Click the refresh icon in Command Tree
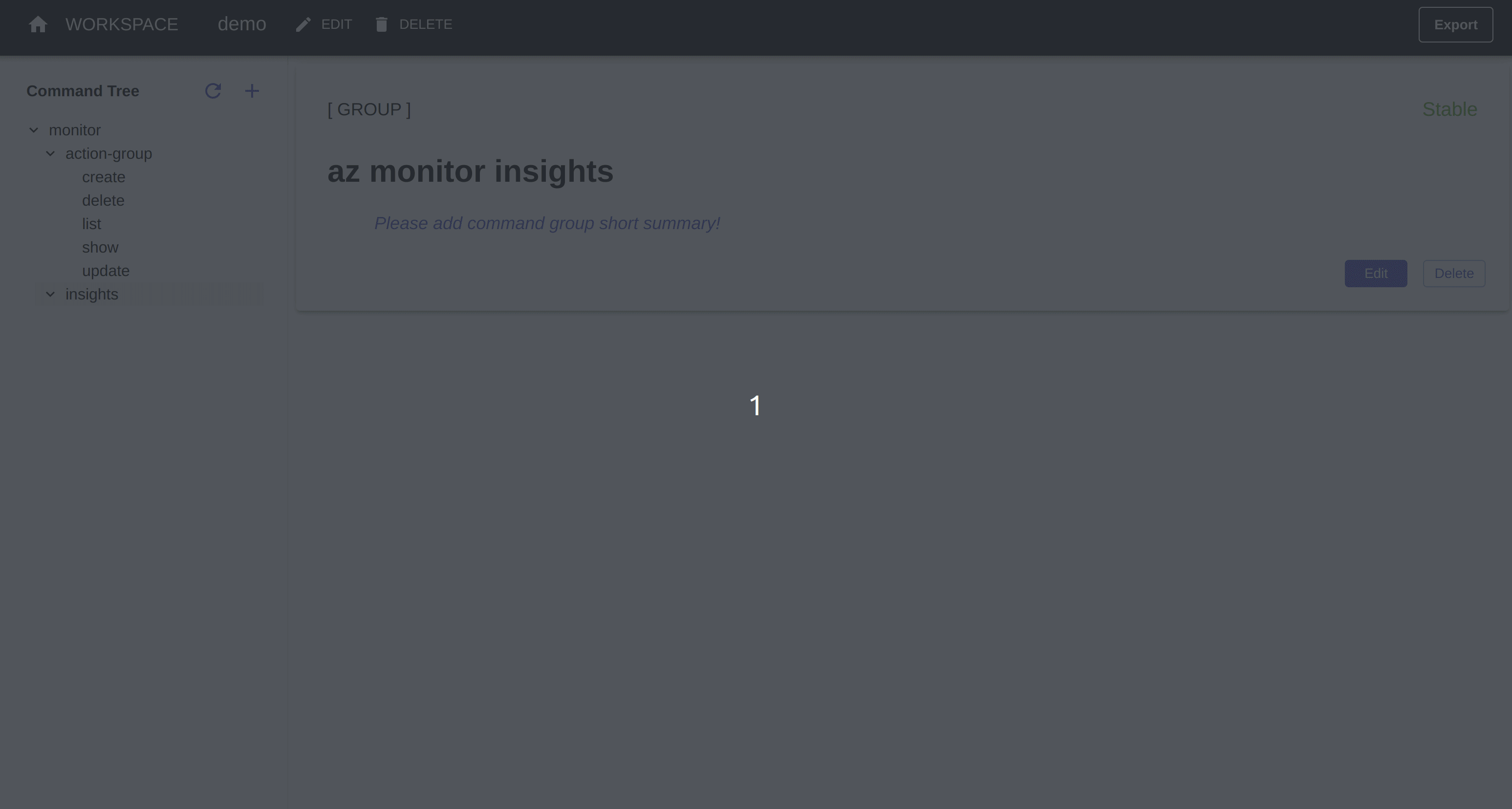1512x809 pixels. 213,91
